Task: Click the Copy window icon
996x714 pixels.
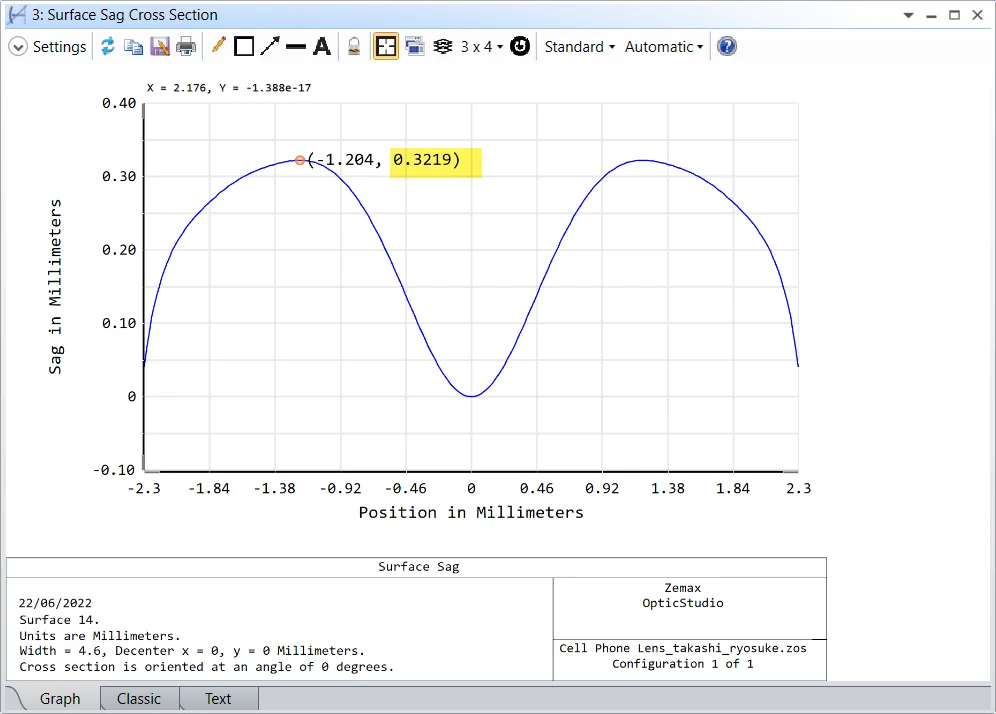Action: [133, 47]
